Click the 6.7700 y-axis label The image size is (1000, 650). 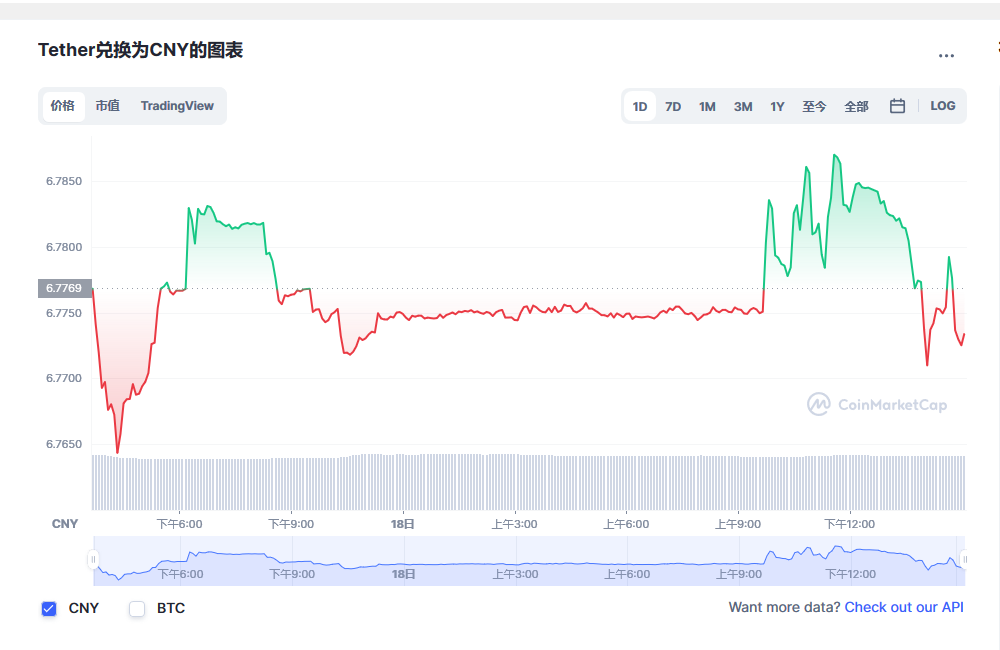point(64,378)
